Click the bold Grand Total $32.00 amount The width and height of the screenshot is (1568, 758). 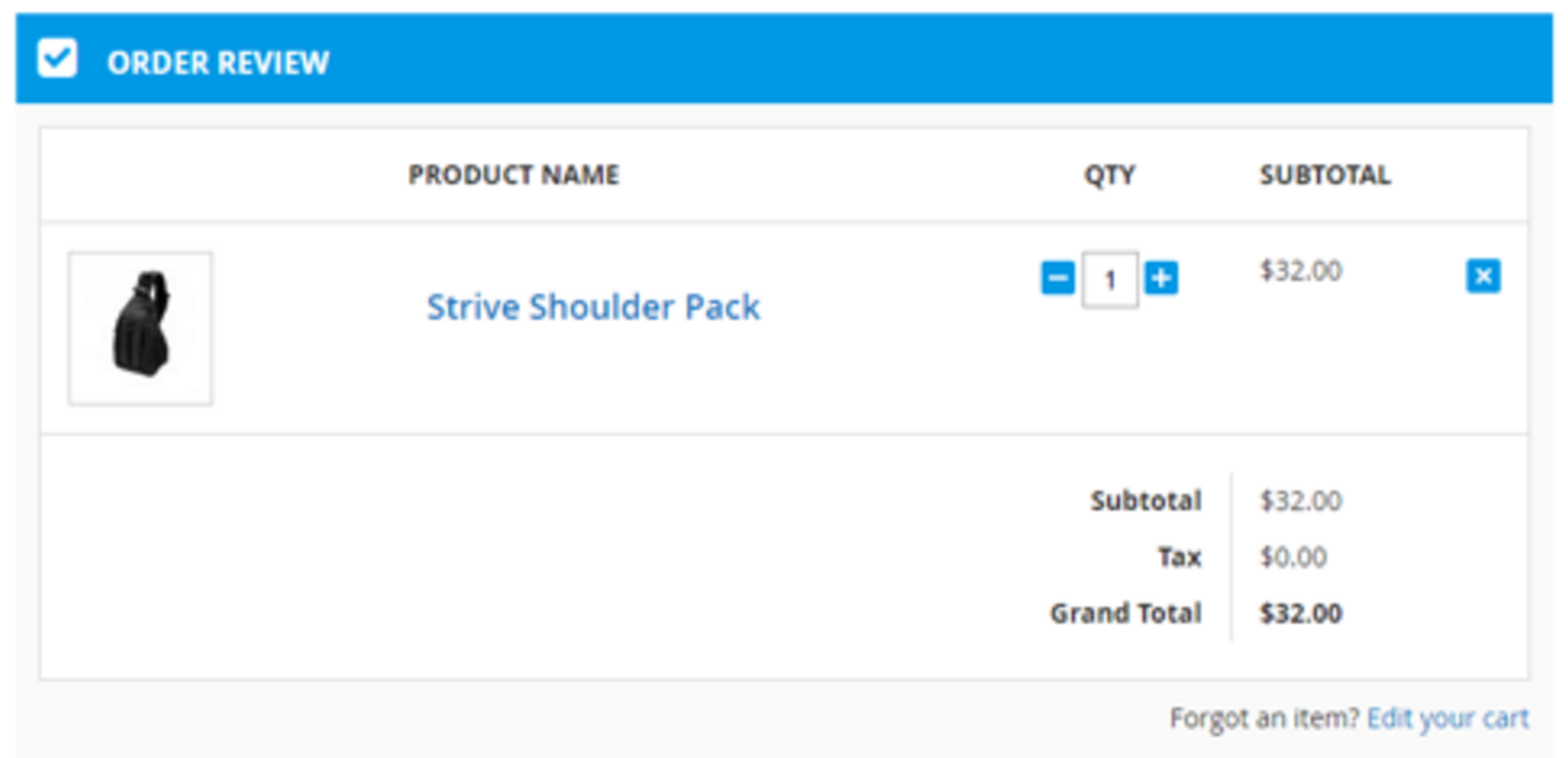tap(1300, 613)
